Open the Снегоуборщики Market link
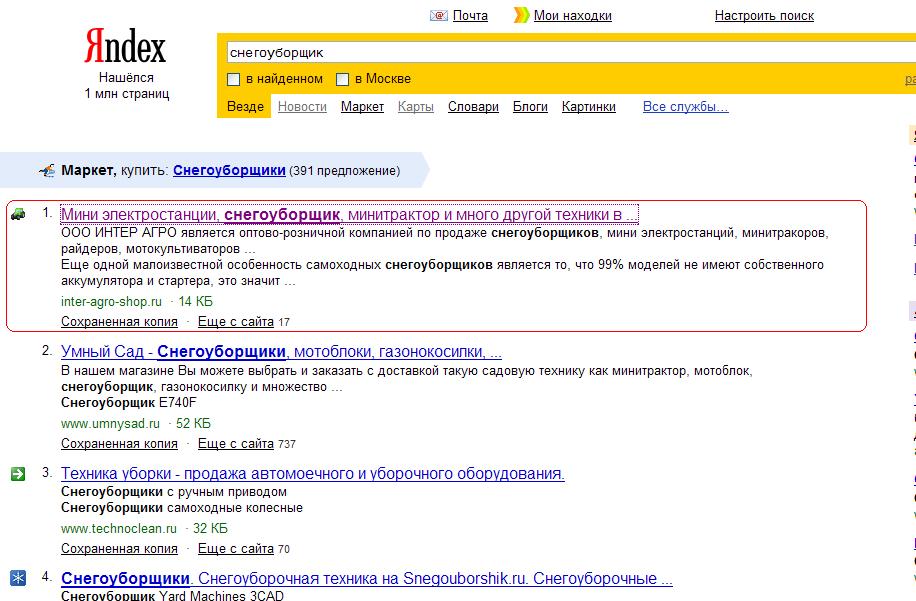The height and width of the screenshot is (601, 916). pos(229,171)
